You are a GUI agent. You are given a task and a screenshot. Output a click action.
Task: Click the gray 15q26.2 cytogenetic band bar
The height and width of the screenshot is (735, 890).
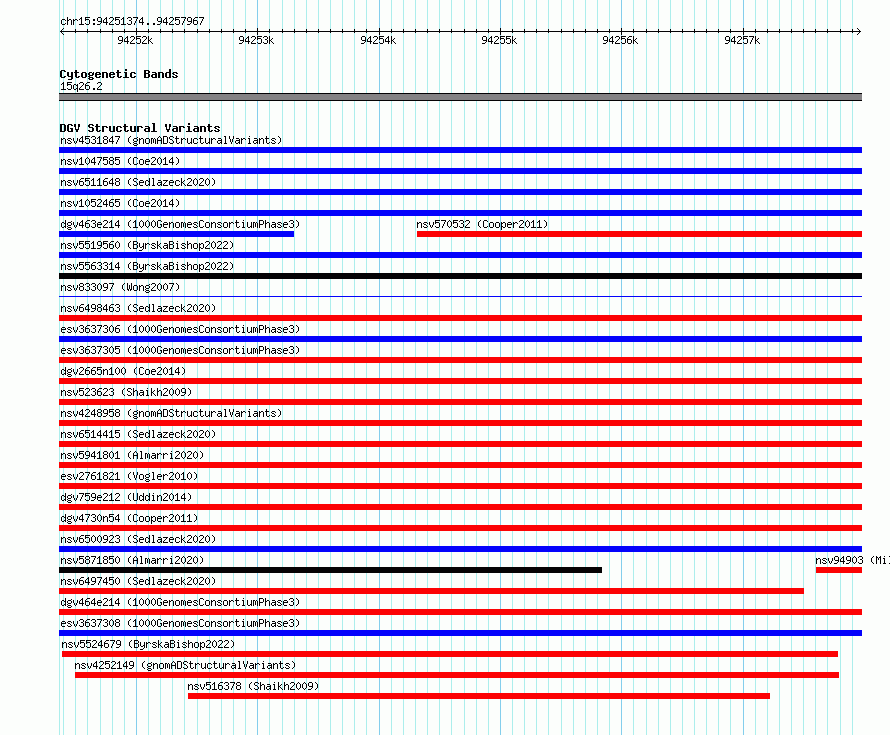(x=460, y=97)
